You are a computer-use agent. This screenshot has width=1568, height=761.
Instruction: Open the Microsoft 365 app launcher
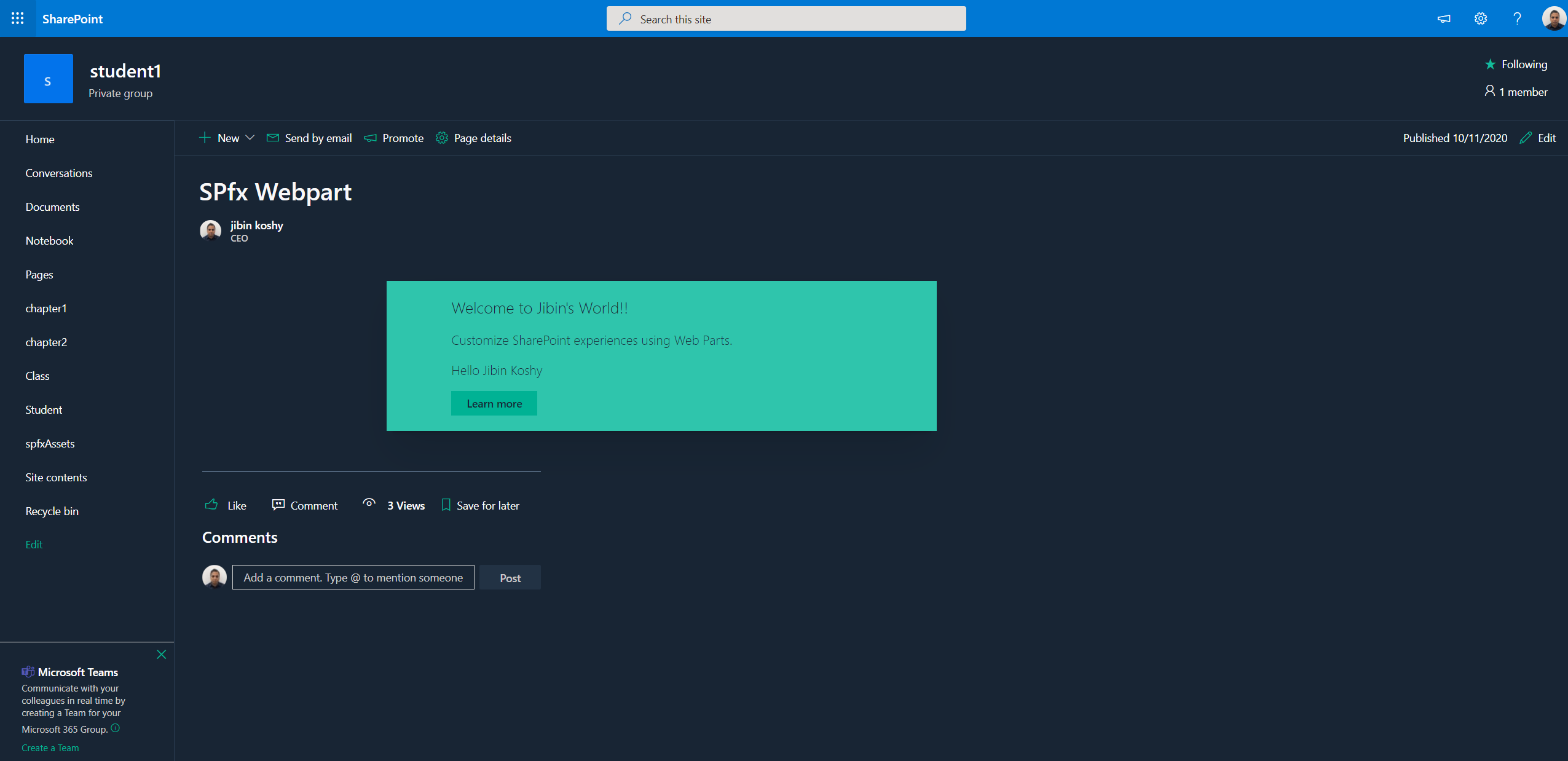17,18
